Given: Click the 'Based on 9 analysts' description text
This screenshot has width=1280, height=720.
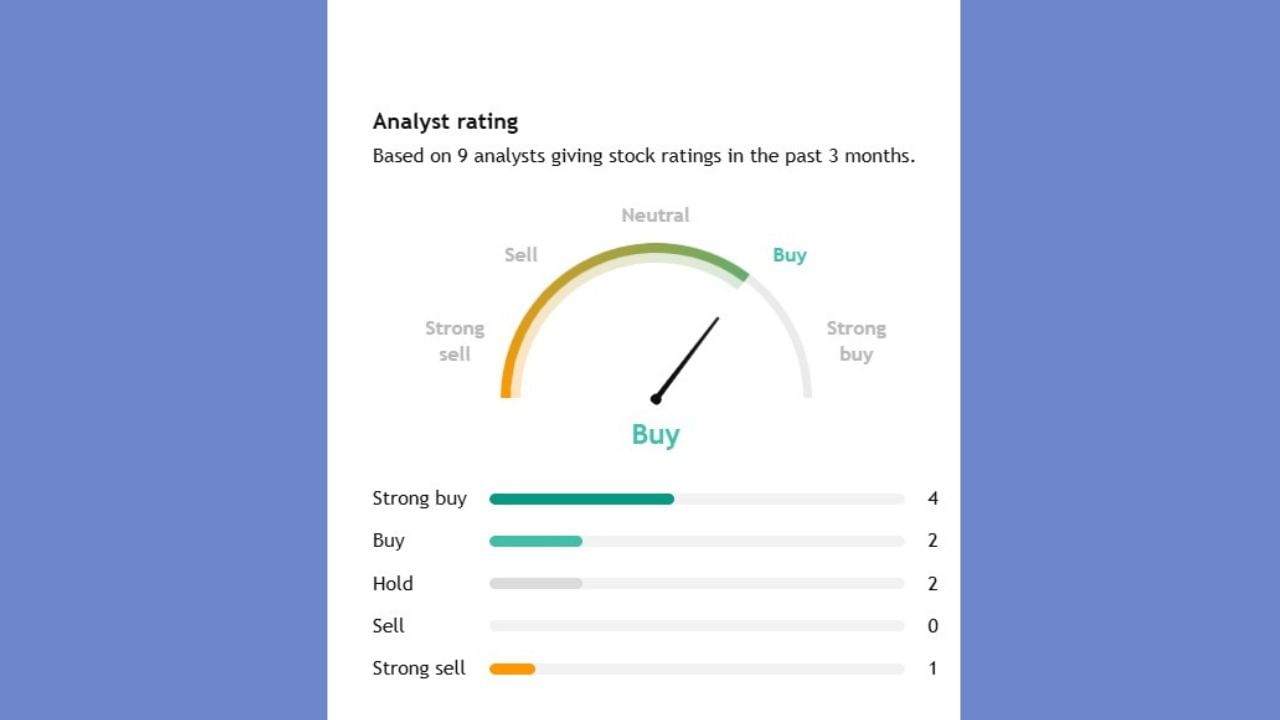Looking at the screenshot, I should click(643, 156).
